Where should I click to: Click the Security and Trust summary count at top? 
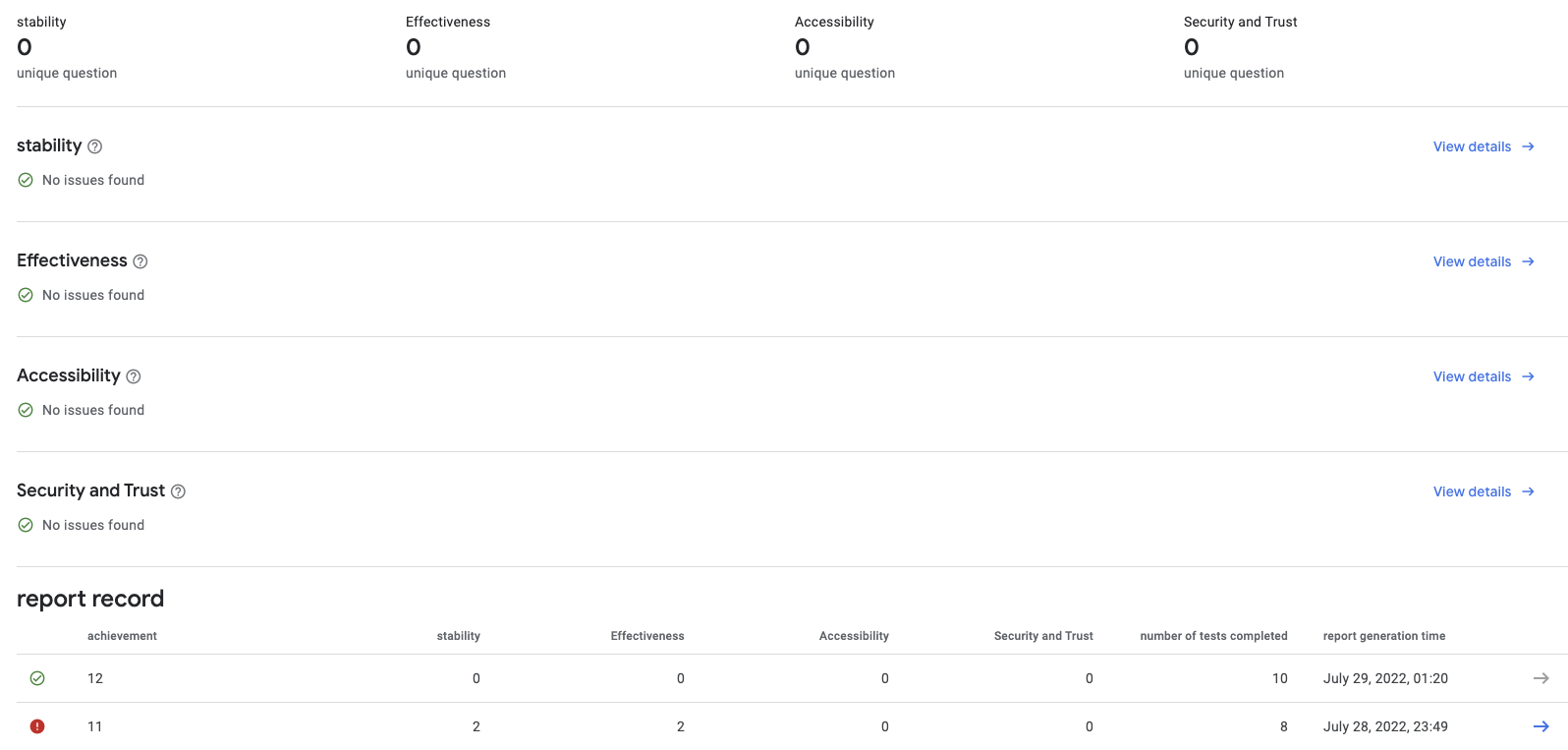click(x=1192, y=47)
